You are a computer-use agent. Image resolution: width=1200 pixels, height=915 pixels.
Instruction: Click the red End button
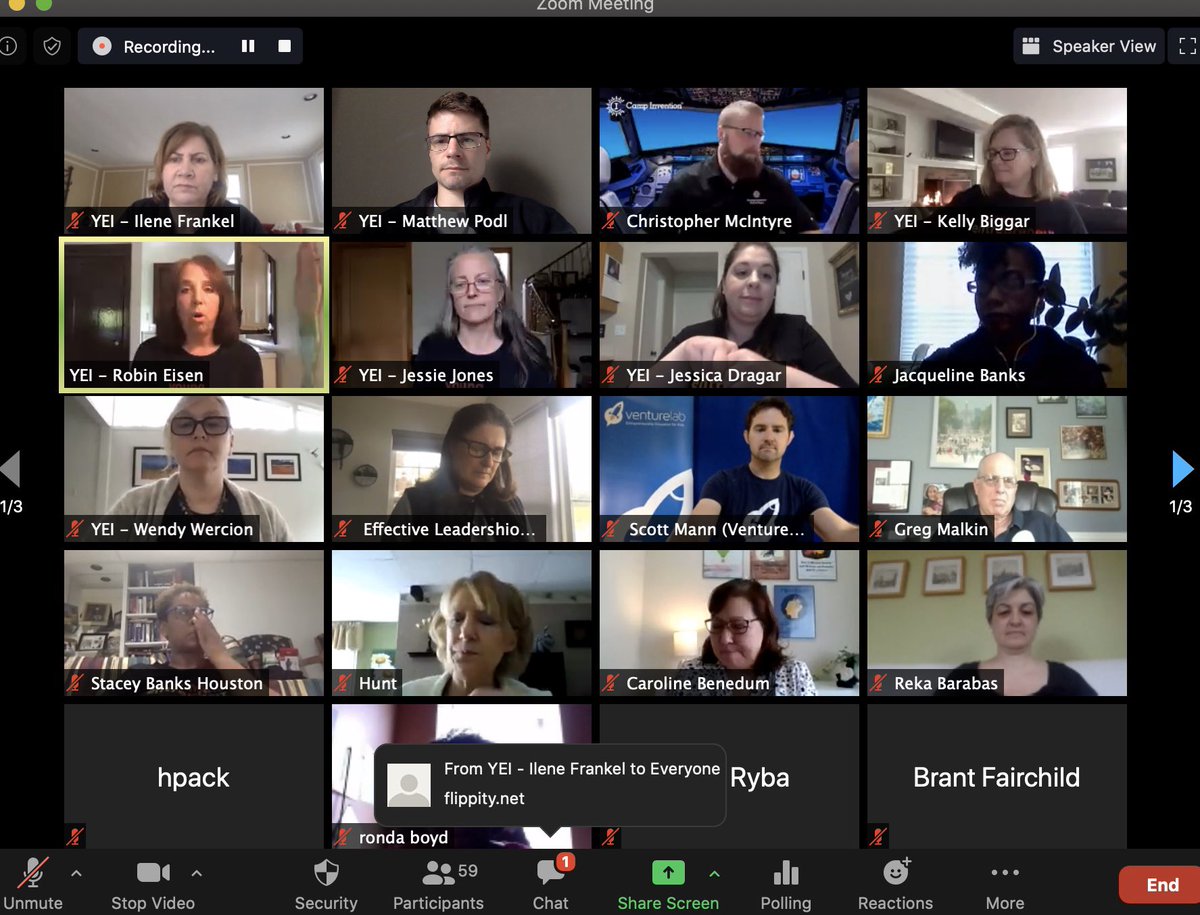1160,885
